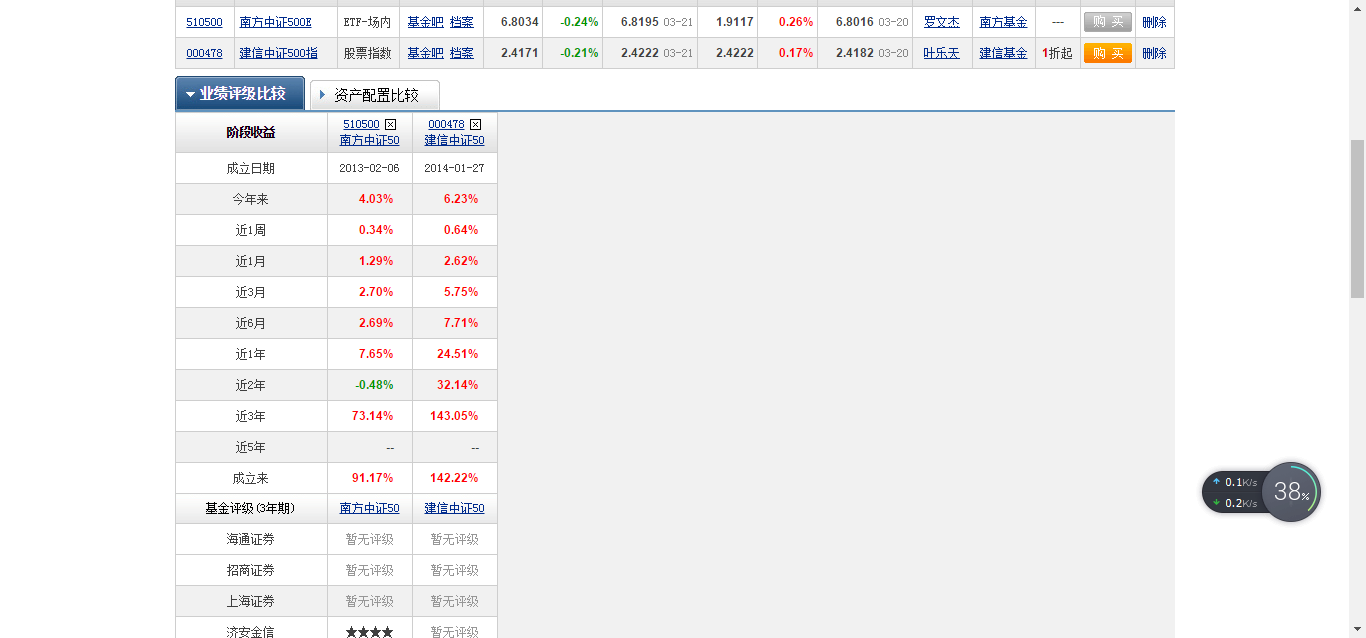
Task: Click the circular 38% progress indicator
Action: [x=1291, y=491]
